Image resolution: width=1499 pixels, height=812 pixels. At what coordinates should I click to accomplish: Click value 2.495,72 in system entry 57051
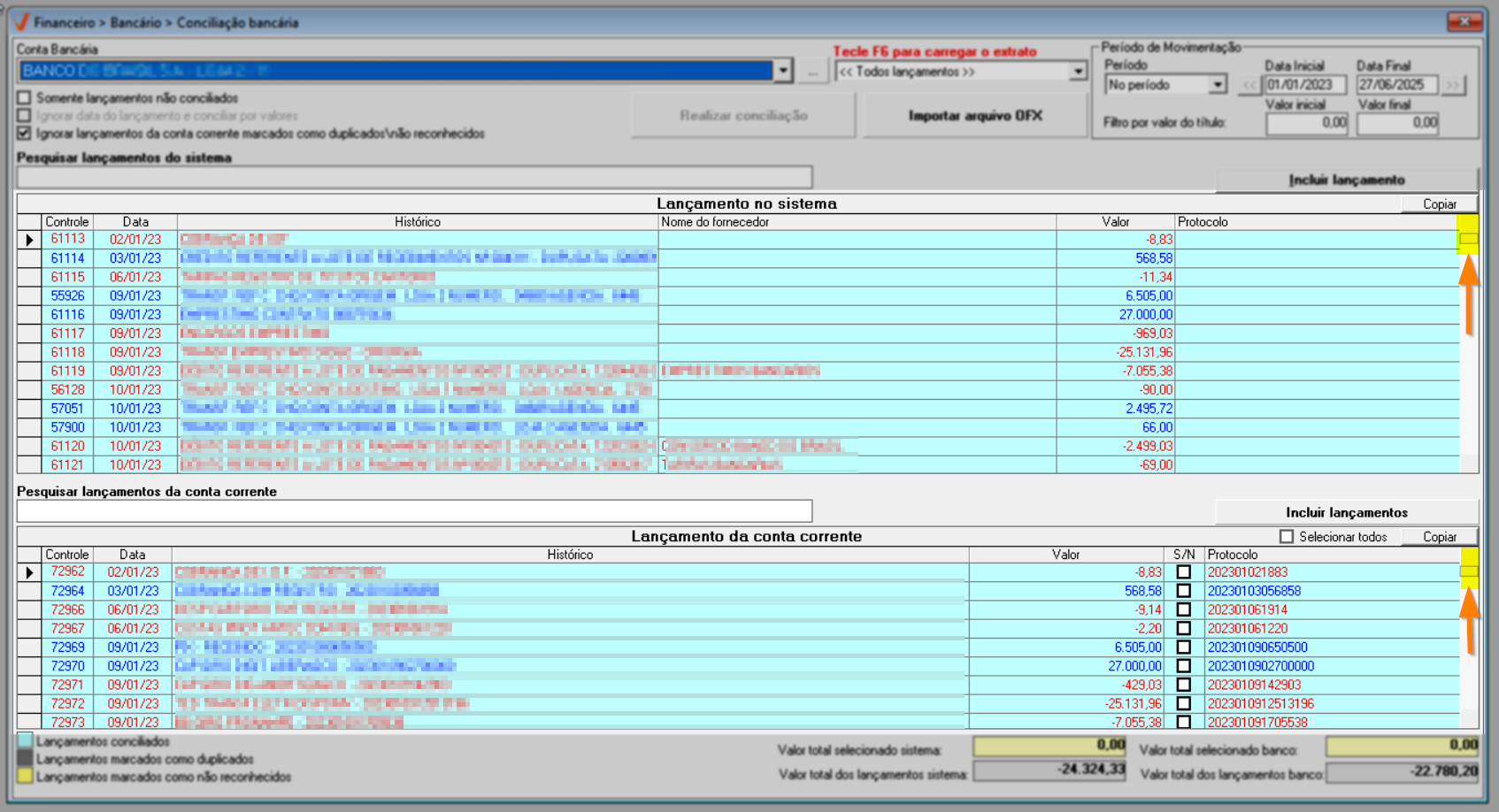pos(1149,409)
